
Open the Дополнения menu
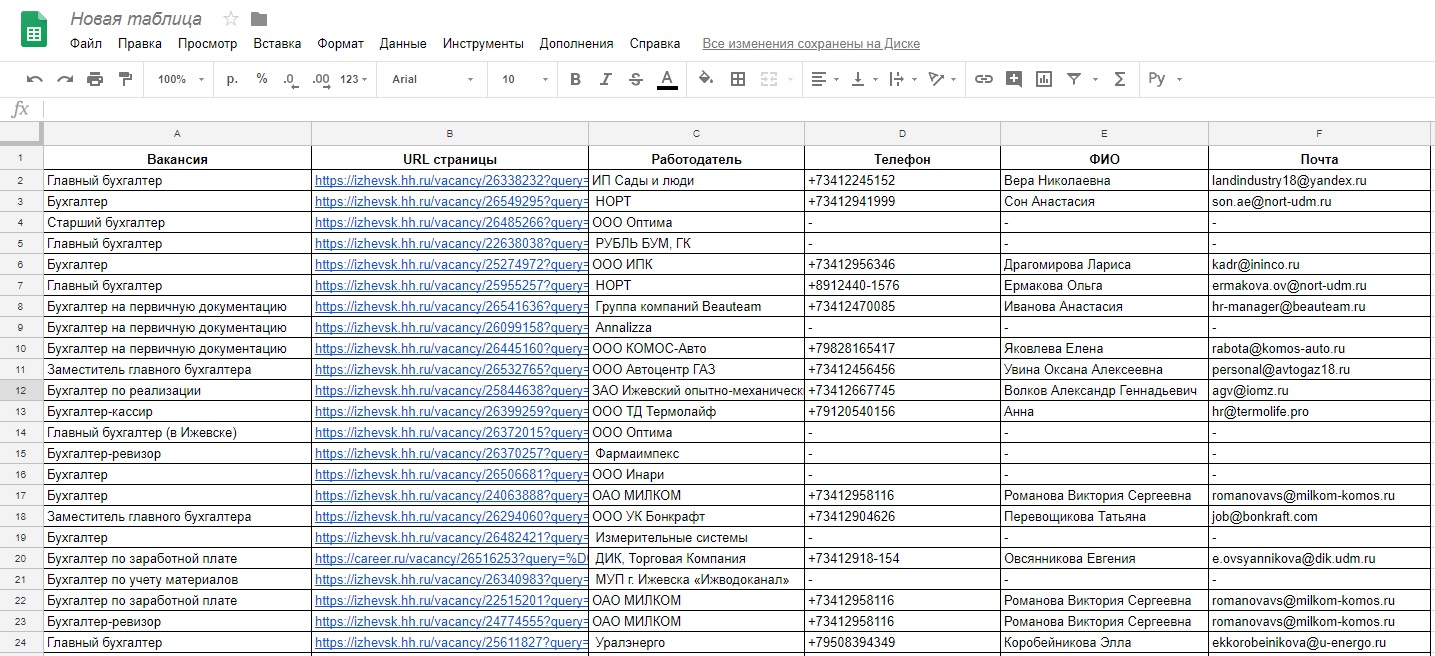(577, 44)
